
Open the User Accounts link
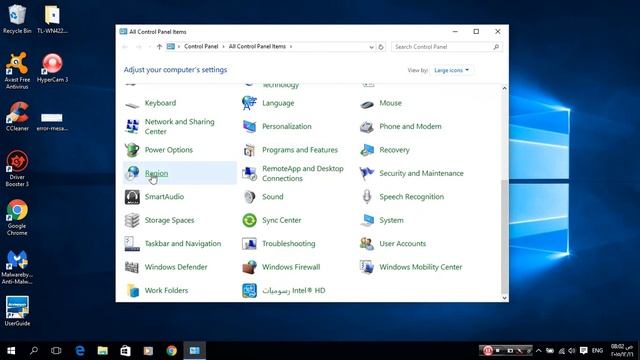point(402,244)
